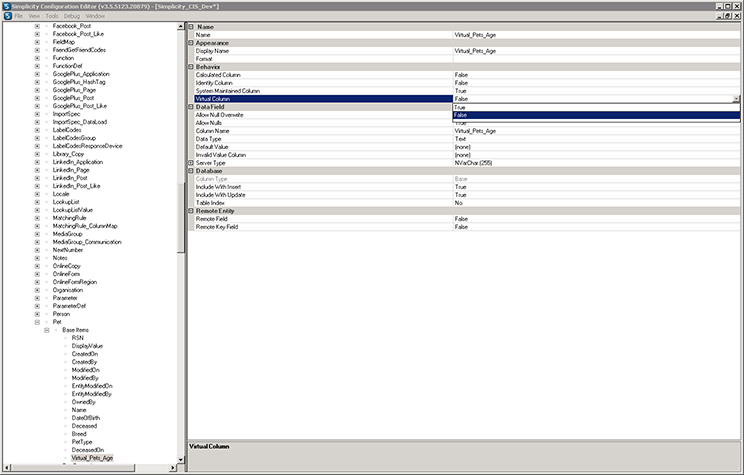Click the Invalid Value Column row
The width and height of the screenshot is (744, 475).
click(466, 155)
